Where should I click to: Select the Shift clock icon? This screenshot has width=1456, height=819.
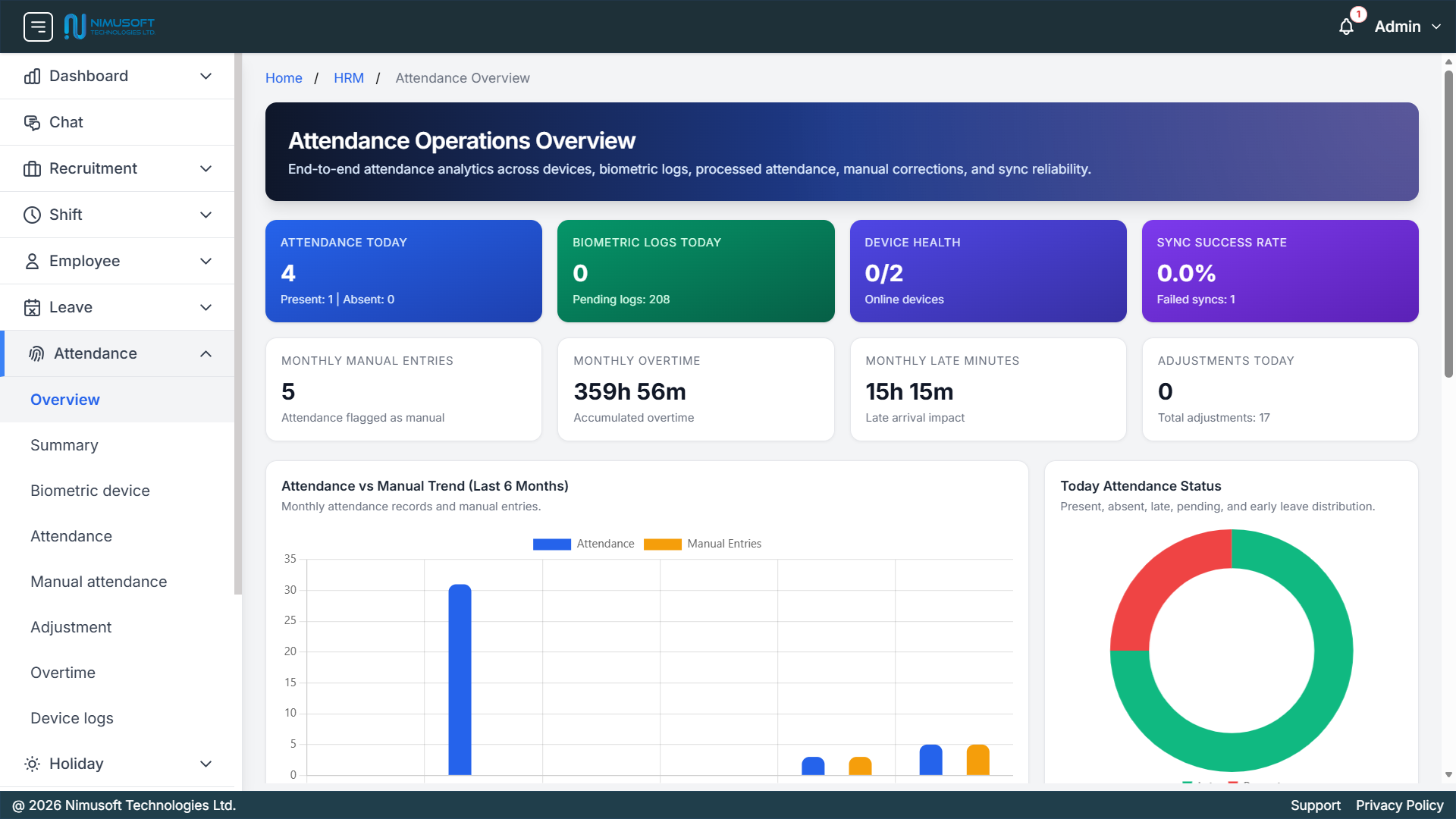pyautogui.click(x=32, y=215)
